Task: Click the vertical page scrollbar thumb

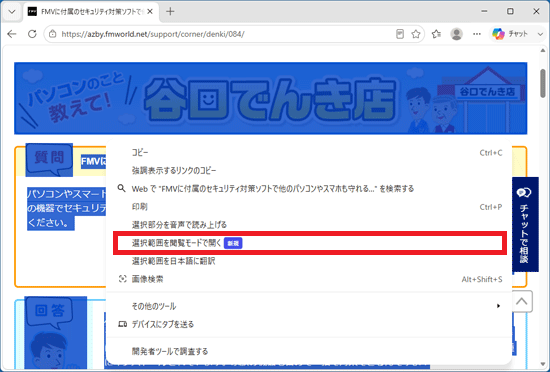Action: click(543, 83)
